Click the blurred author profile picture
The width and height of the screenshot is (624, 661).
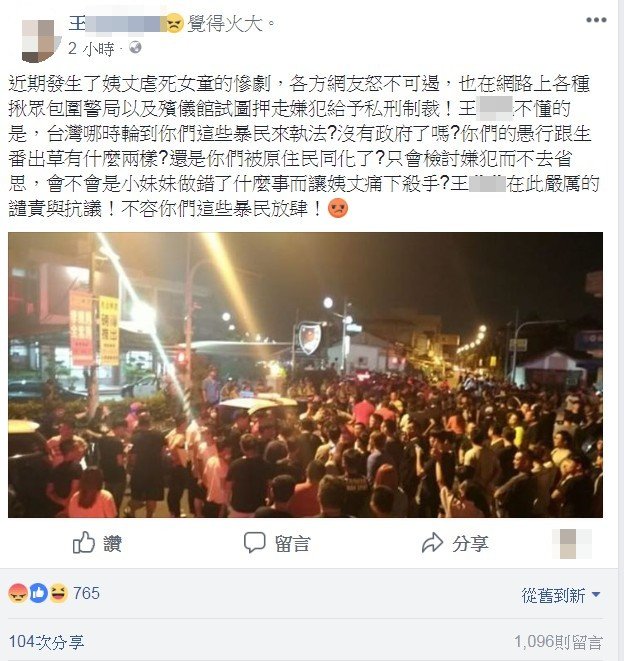tap(39, 41)
